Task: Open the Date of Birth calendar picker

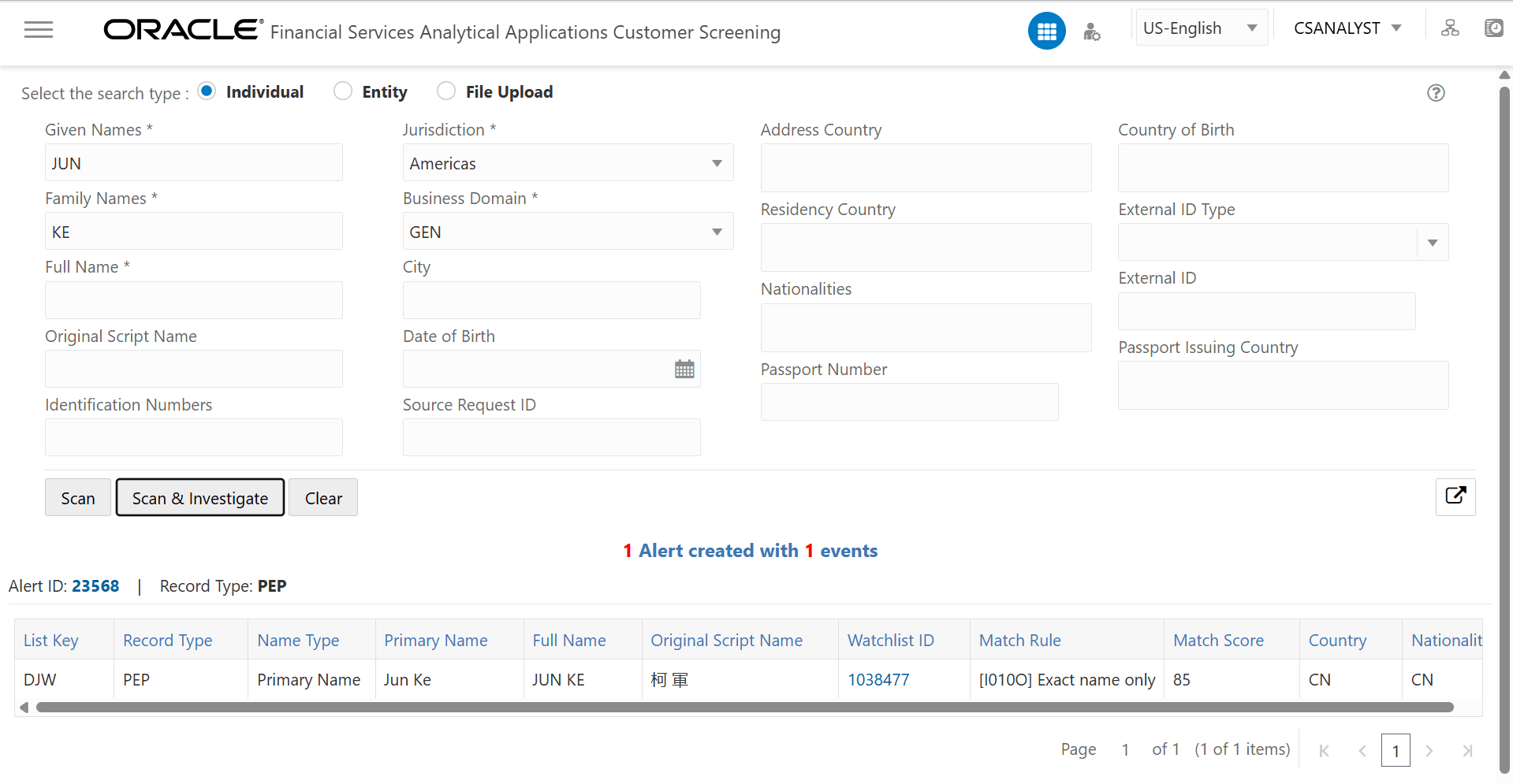Action: click(x=683, y=368)
